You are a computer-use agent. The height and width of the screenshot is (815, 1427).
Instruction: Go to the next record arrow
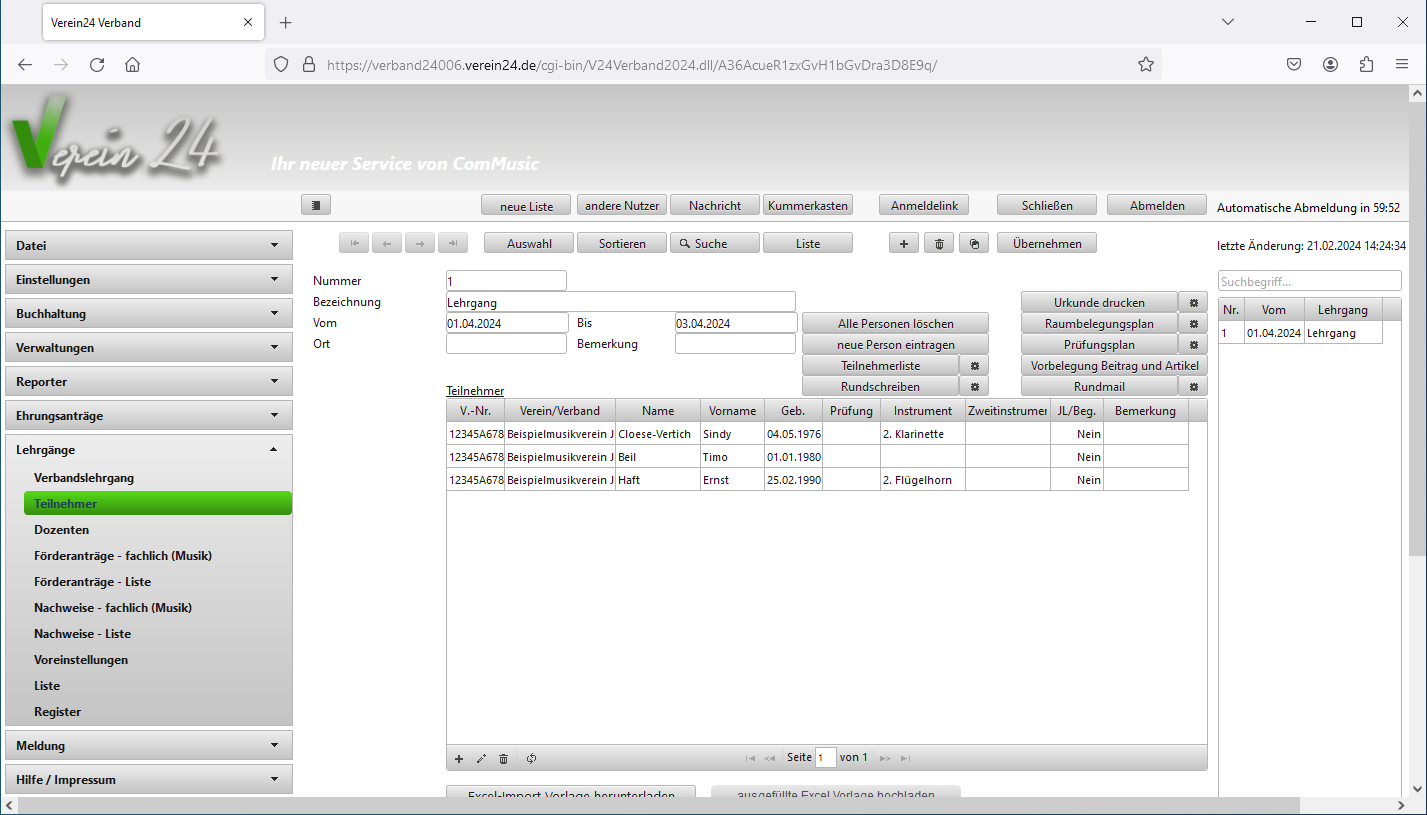420,243
